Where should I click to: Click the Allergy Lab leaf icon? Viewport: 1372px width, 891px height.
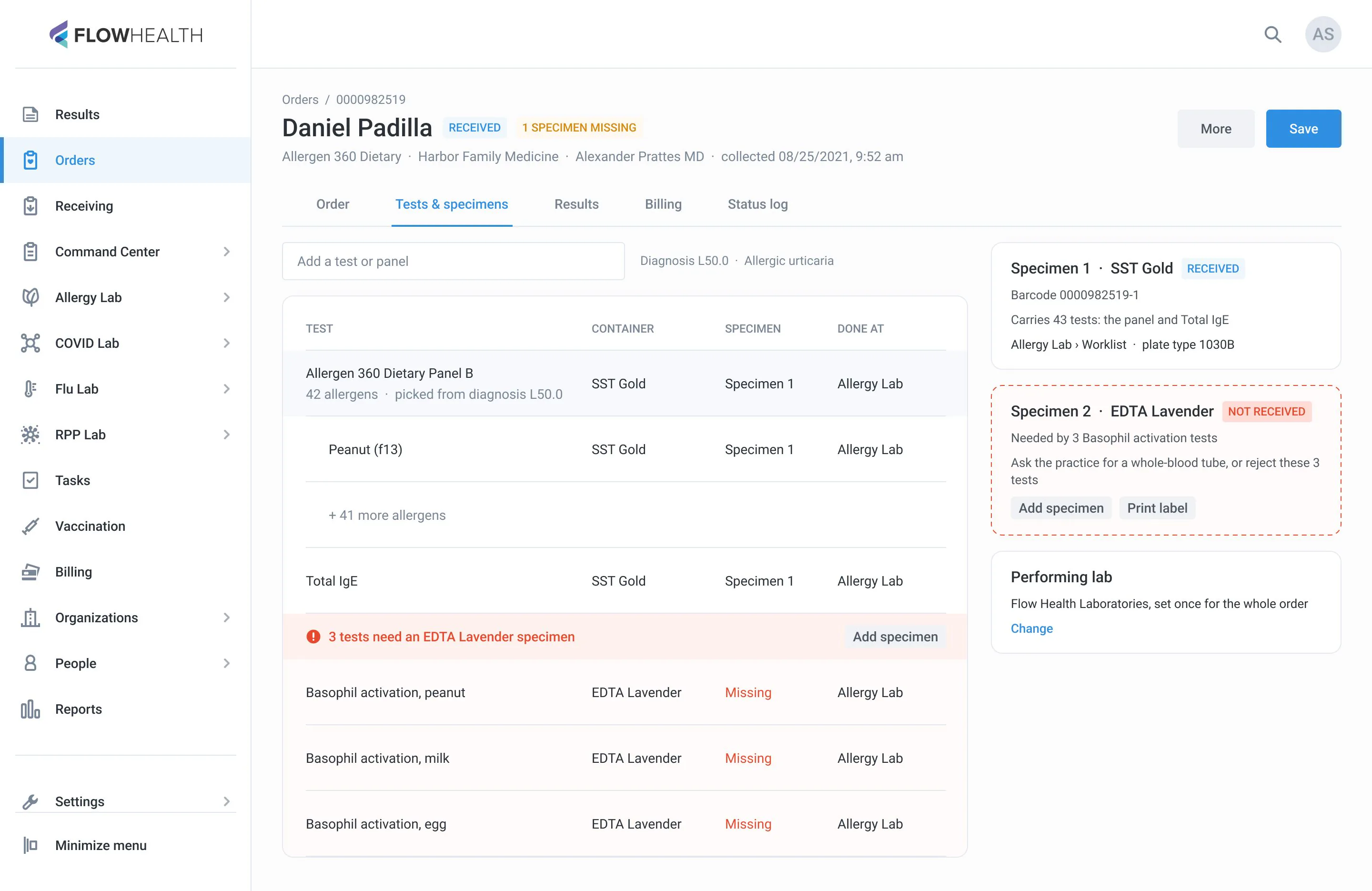coord(30,297)
